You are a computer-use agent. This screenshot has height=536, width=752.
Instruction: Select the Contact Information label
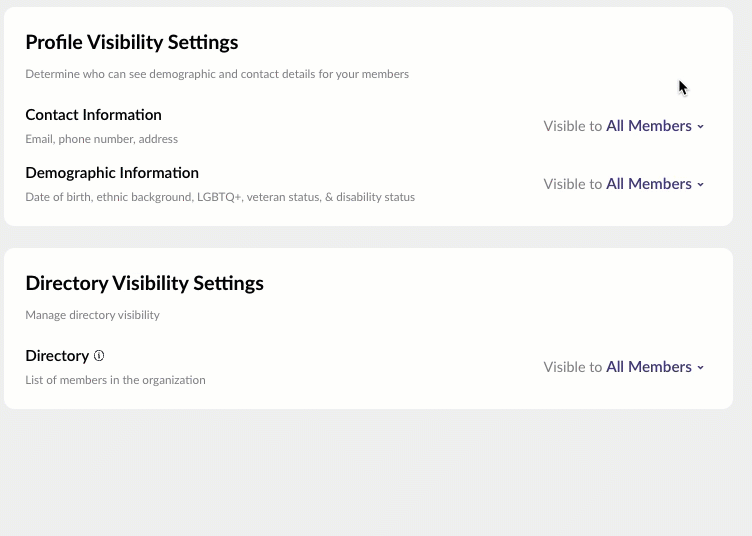coord(93,115)
